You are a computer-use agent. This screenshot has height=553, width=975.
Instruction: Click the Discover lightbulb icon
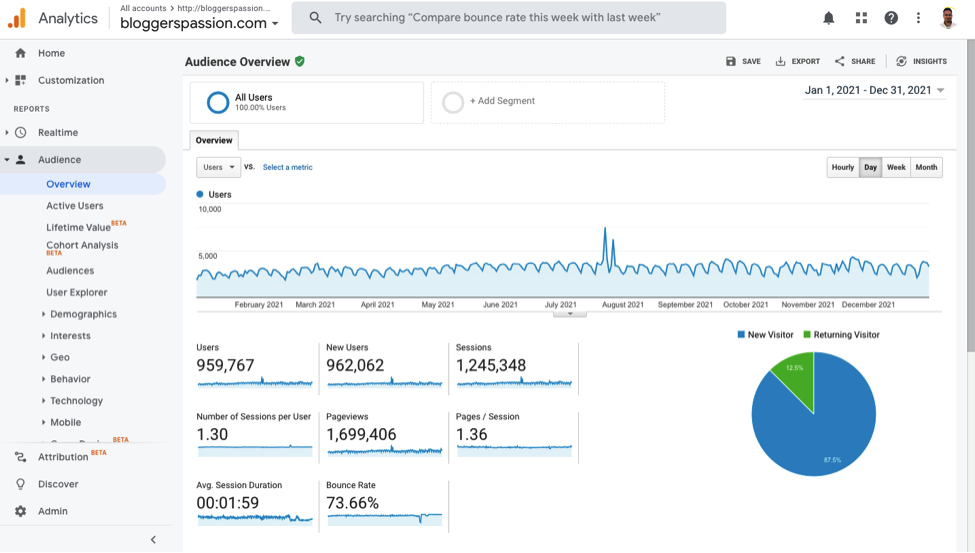tap(21, 484)
